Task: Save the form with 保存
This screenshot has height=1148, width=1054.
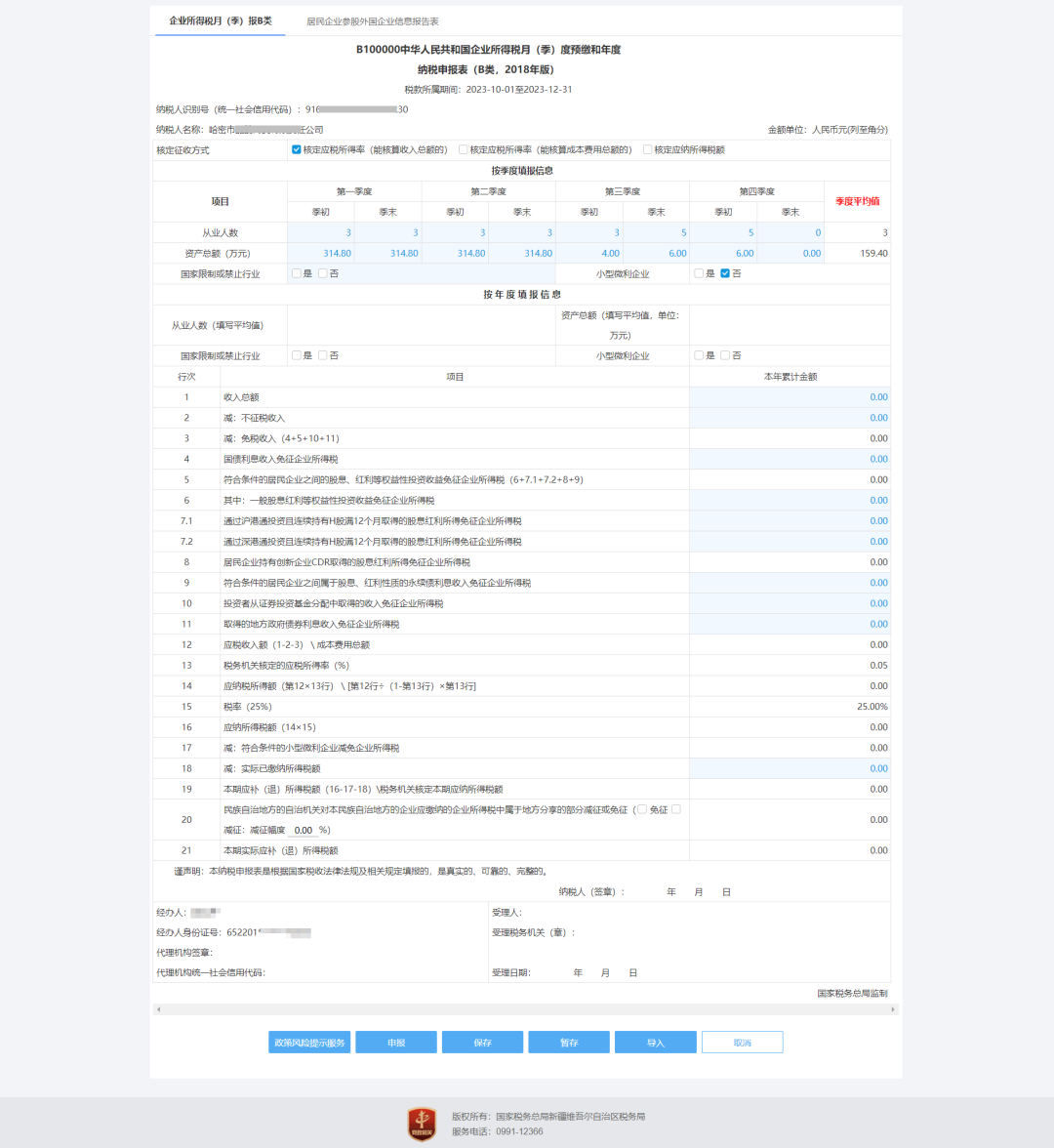Action: [x=482, y=1042]
